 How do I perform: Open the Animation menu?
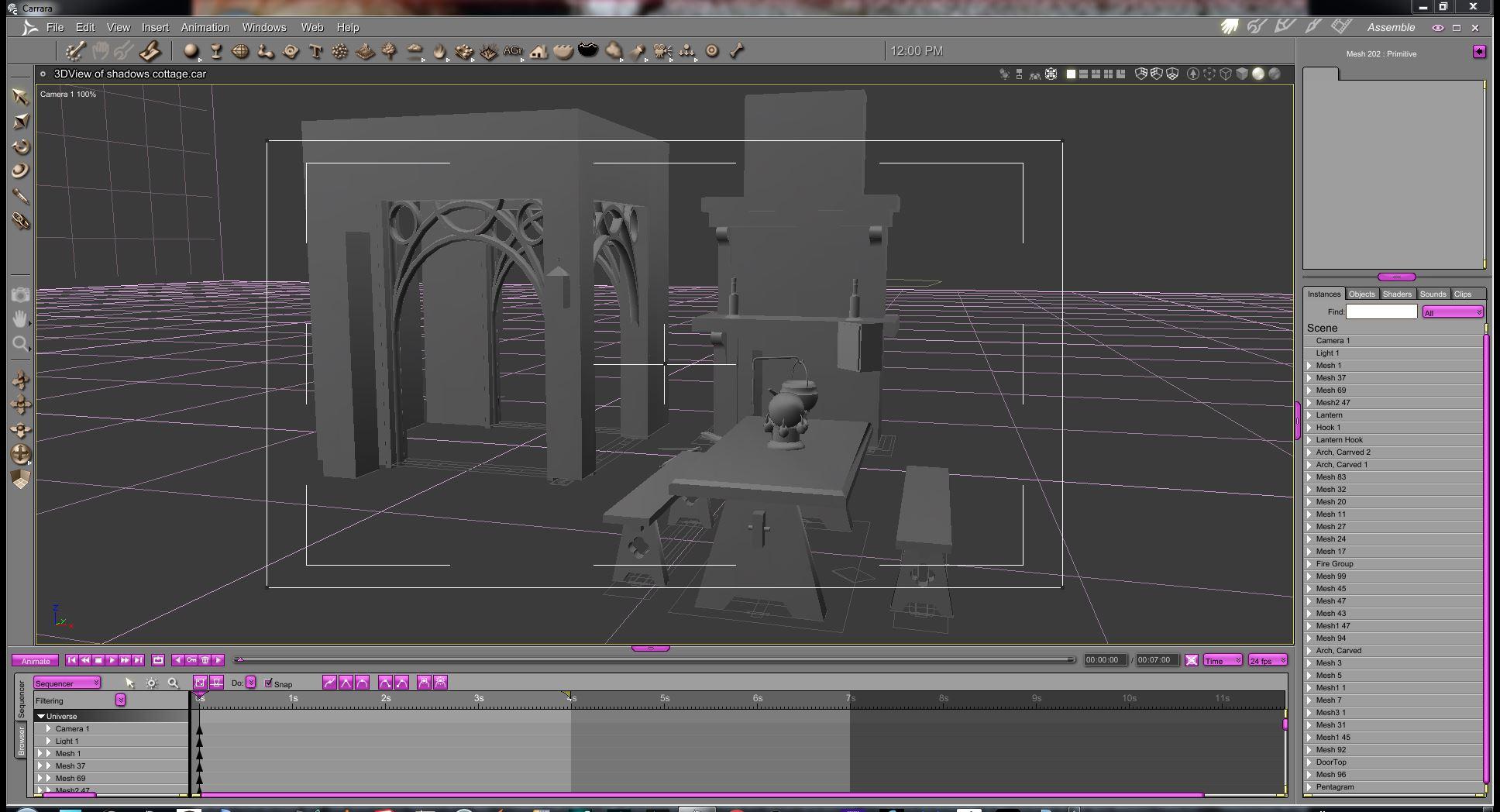point(205,27)
